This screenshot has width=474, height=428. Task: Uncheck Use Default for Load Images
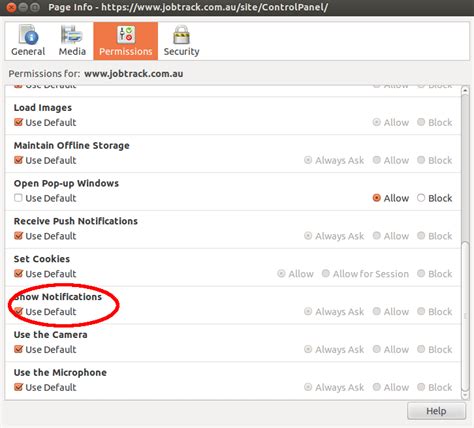pos(18,122)
